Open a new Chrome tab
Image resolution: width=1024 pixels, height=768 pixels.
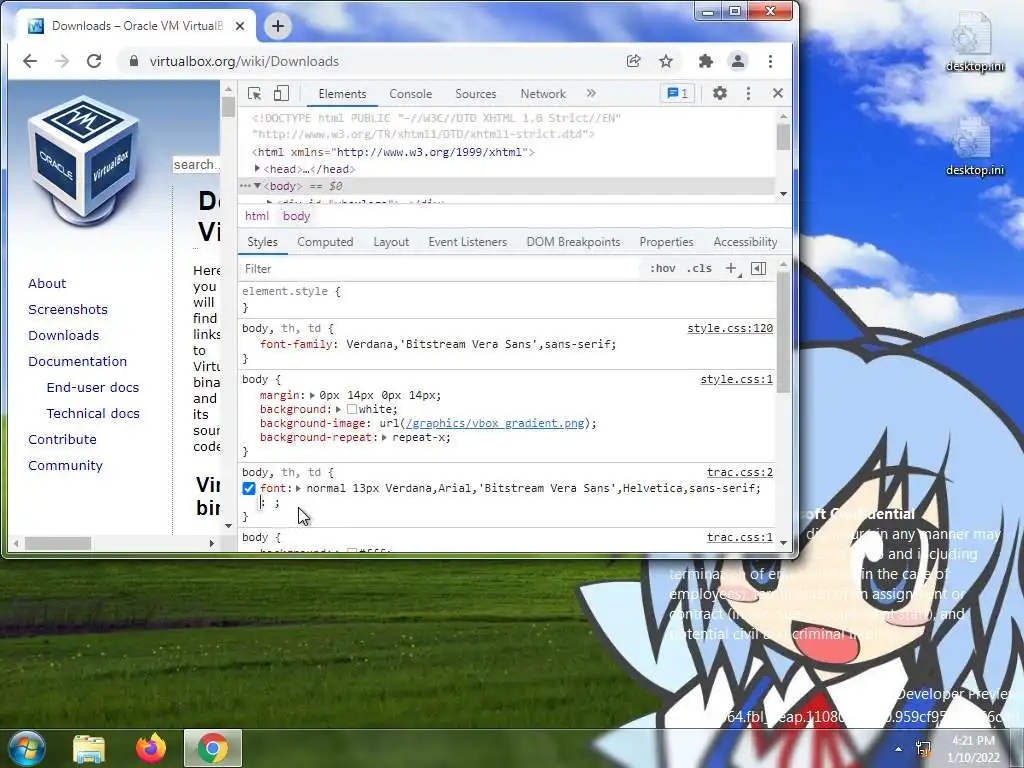click(278, 26)
